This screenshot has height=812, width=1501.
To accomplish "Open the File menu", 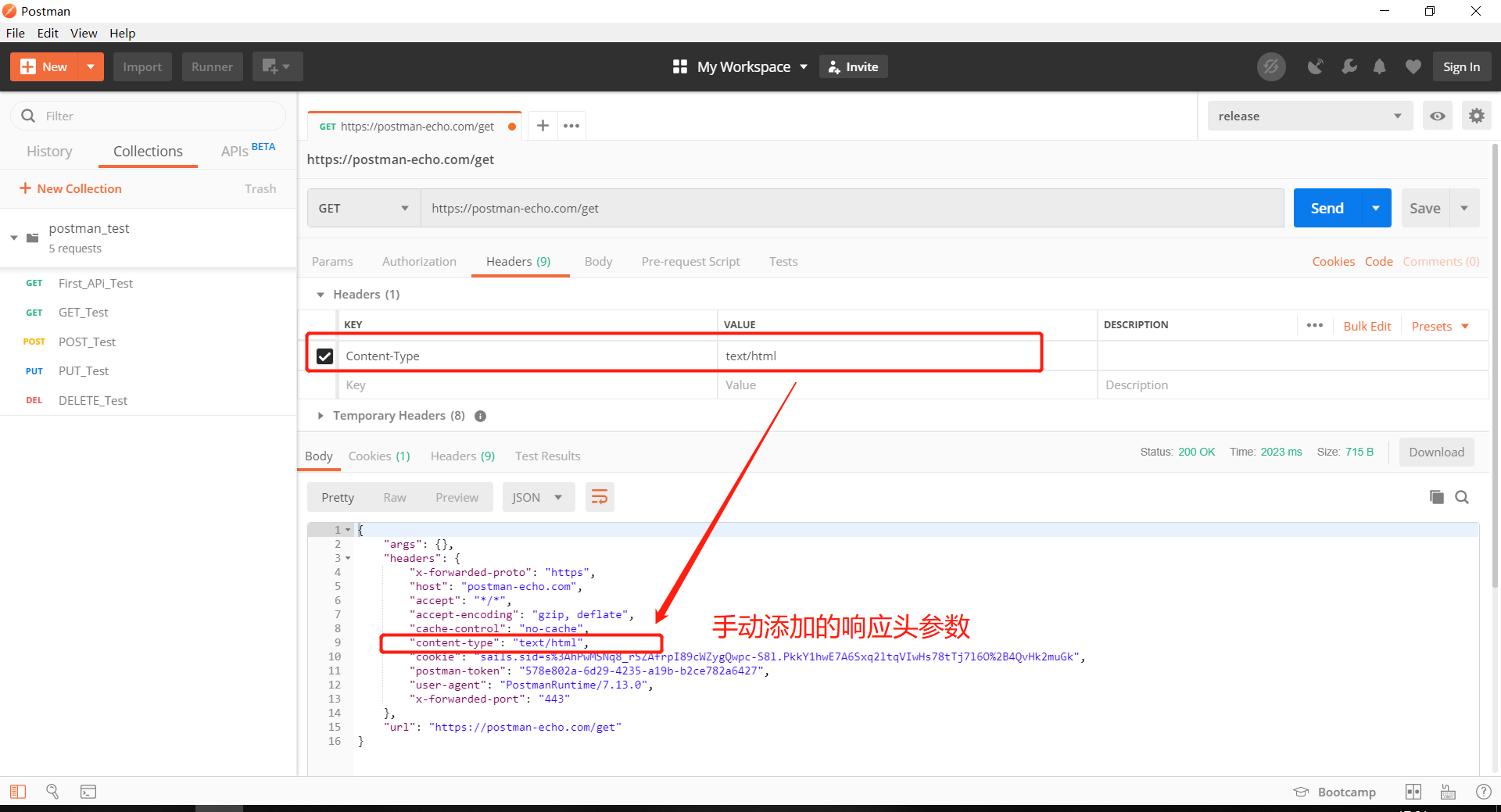I will pos(16,33).
